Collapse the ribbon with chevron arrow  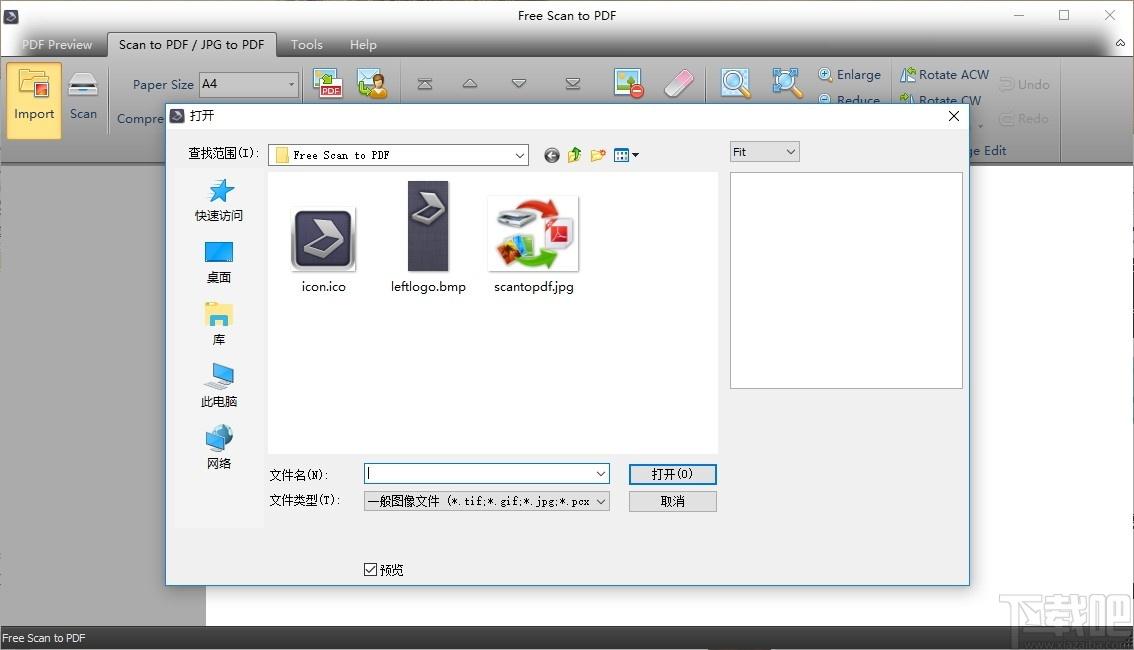point(1120,43)
